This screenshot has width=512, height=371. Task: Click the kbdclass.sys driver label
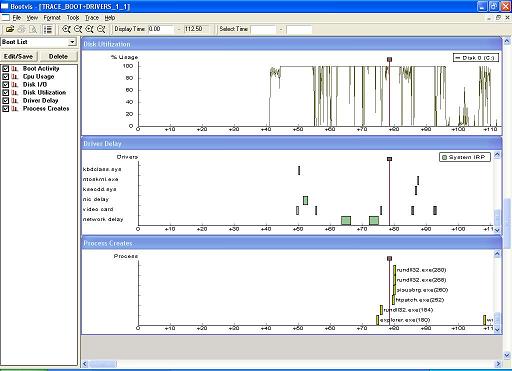pyautogui.click(x=102, y=169)
